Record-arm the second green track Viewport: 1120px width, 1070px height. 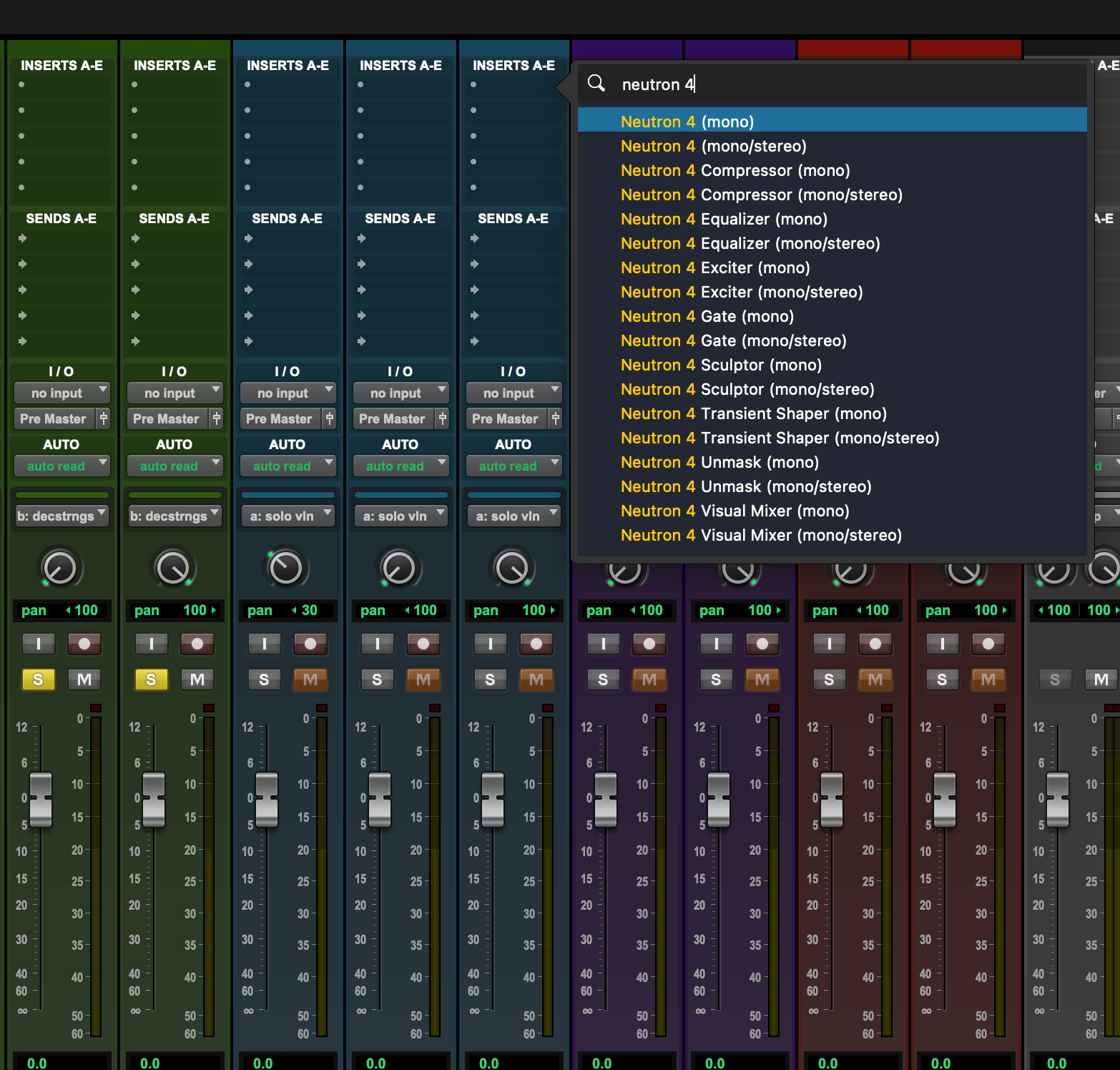[x=197, y=644]
